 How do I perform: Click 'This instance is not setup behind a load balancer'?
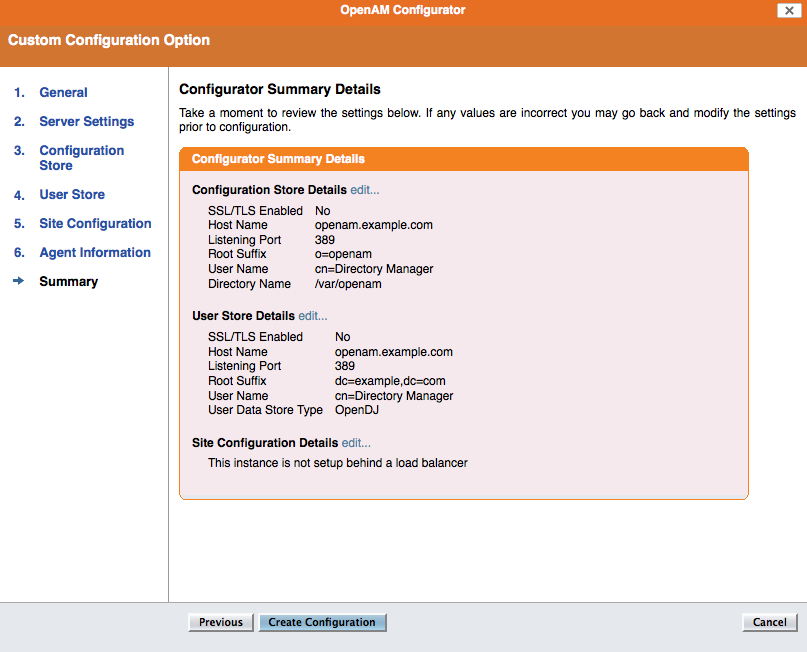[338, 463]
